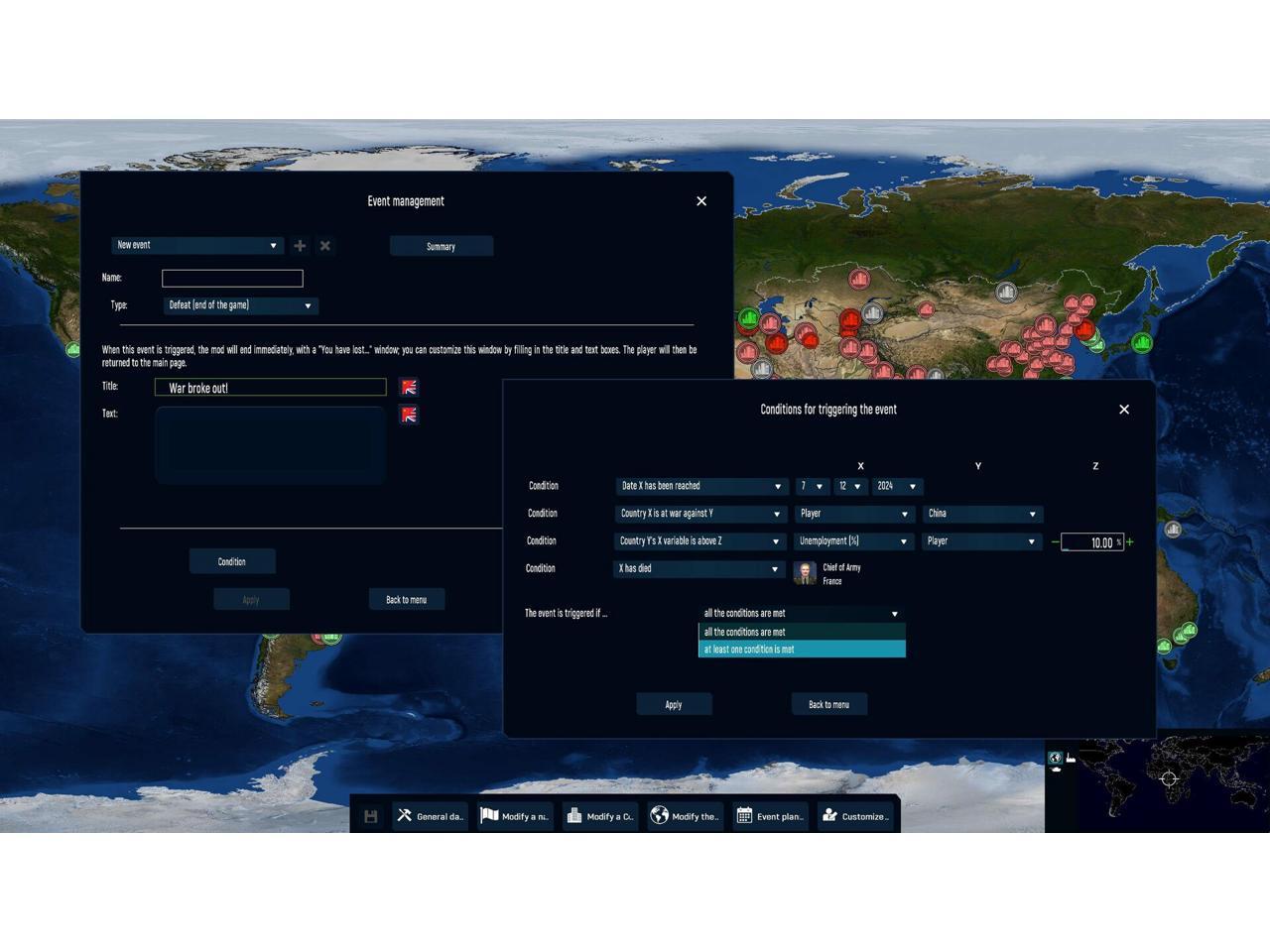Open the China country dropdown
Screen dimensions: 1270x952
[x=982, y=514]
